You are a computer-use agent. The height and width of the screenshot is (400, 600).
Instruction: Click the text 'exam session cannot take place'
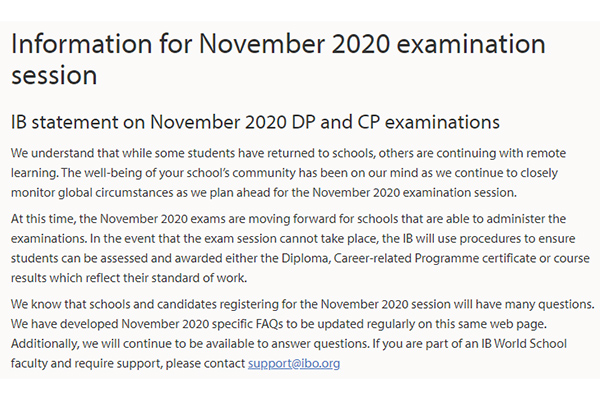click(x=291, y=238)
